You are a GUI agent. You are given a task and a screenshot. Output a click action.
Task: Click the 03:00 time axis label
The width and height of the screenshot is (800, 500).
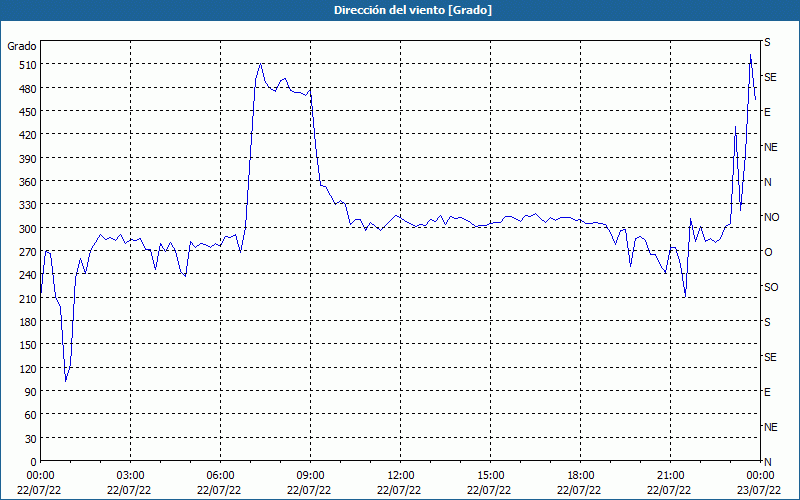point(131,476)
